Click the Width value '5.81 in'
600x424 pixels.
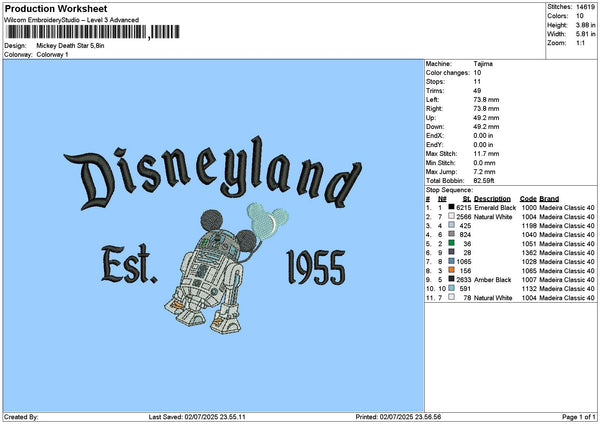585,34
